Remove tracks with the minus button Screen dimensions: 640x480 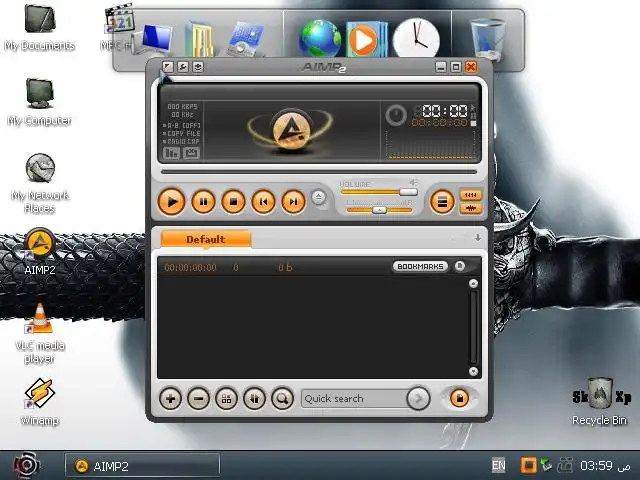click(198, 398)
